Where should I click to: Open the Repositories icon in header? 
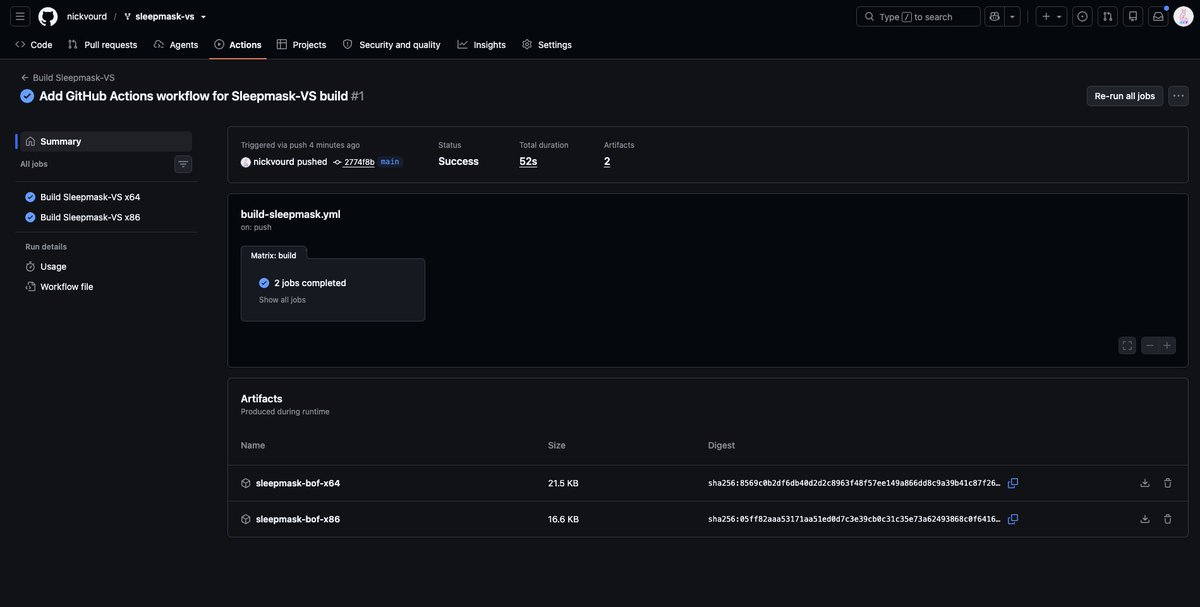tap(1133, 16)
